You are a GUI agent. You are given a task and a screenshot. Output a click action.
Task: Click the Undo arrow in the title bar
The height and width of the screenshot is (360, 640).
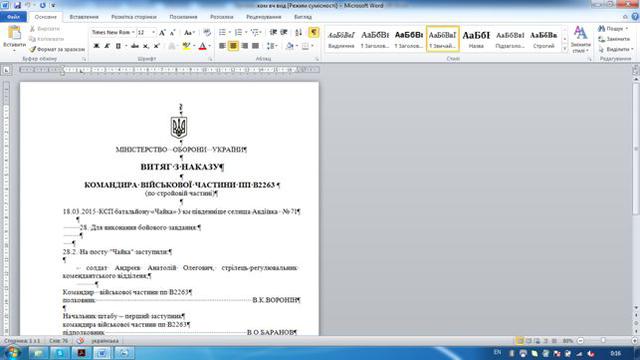29,5
